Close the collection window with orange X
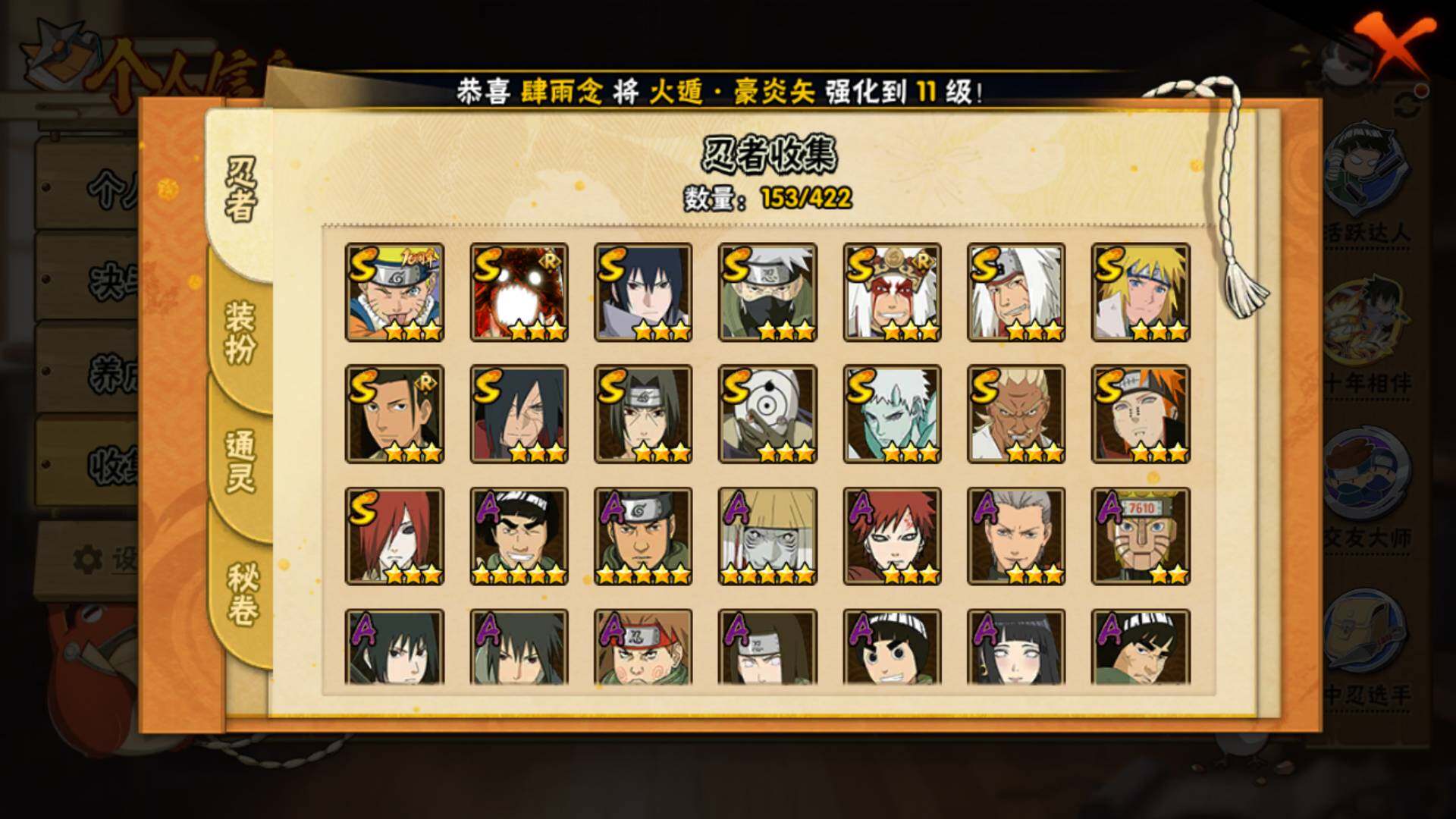The height and width of the screenshot is (819, 1456). coord(1396,45)
